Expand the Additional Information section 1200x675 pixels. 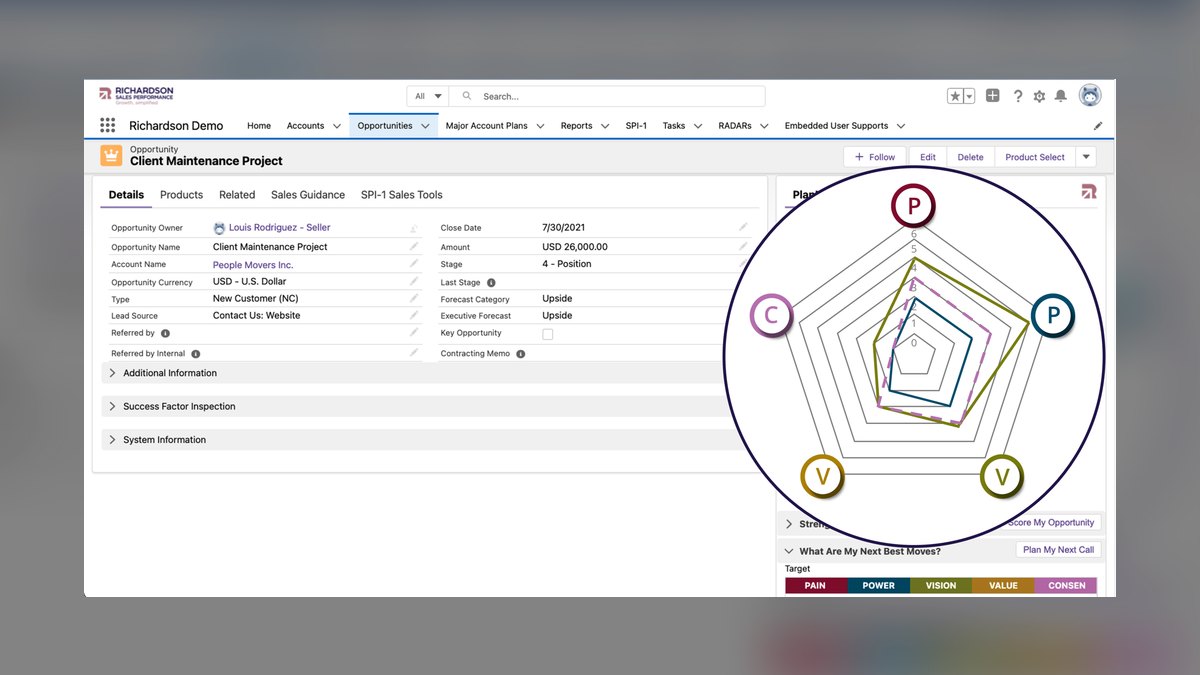click(x=112, y=373)
